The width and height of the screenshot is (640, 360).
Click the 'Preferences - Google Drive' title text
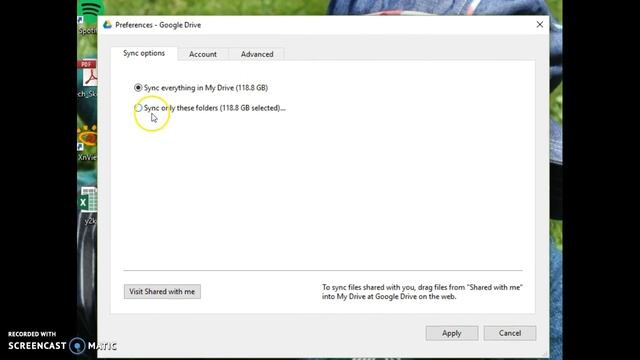pos(158,25)
